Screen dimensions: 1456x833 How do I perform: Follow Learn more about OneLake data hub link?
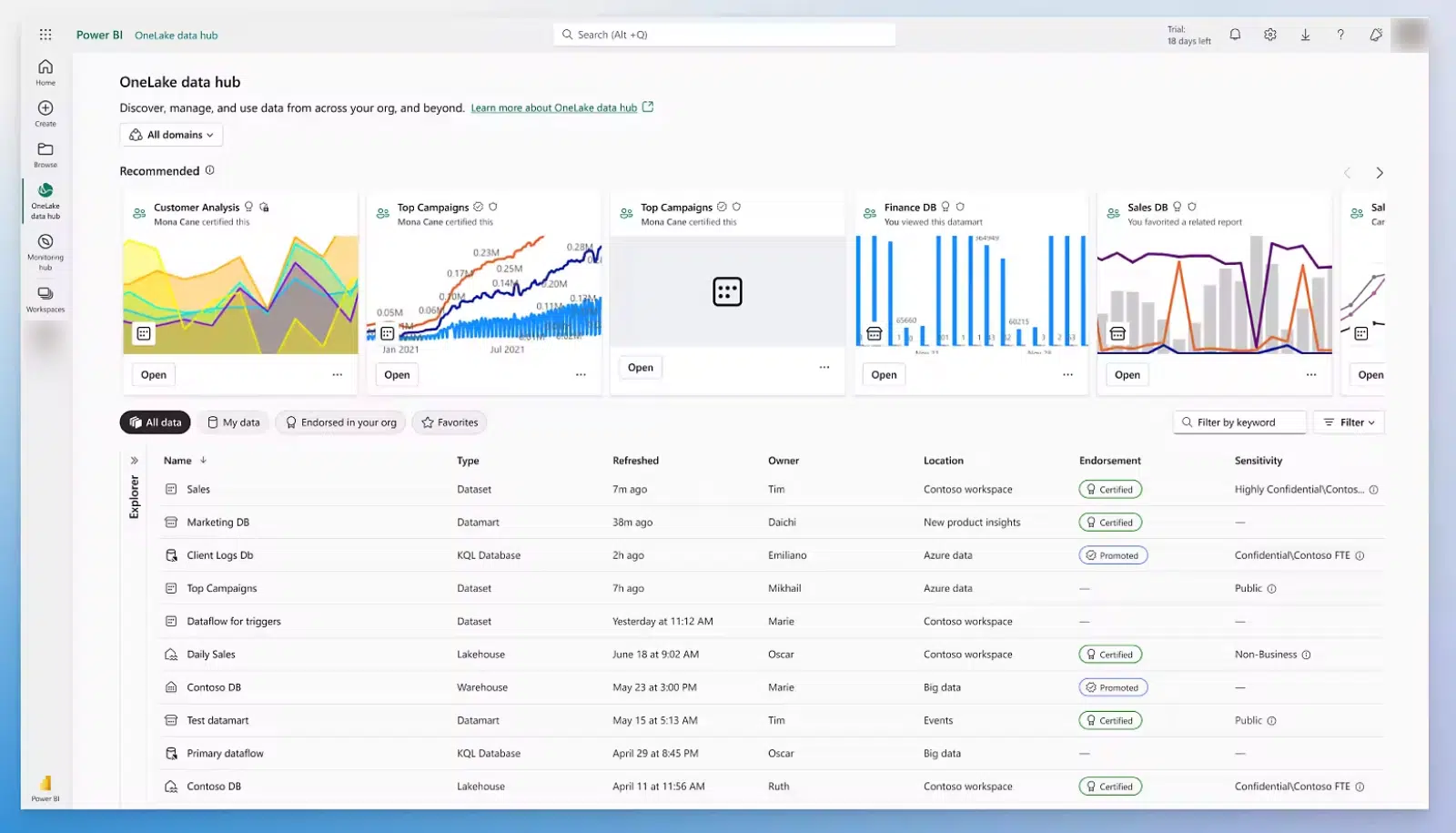click(553, 107)
